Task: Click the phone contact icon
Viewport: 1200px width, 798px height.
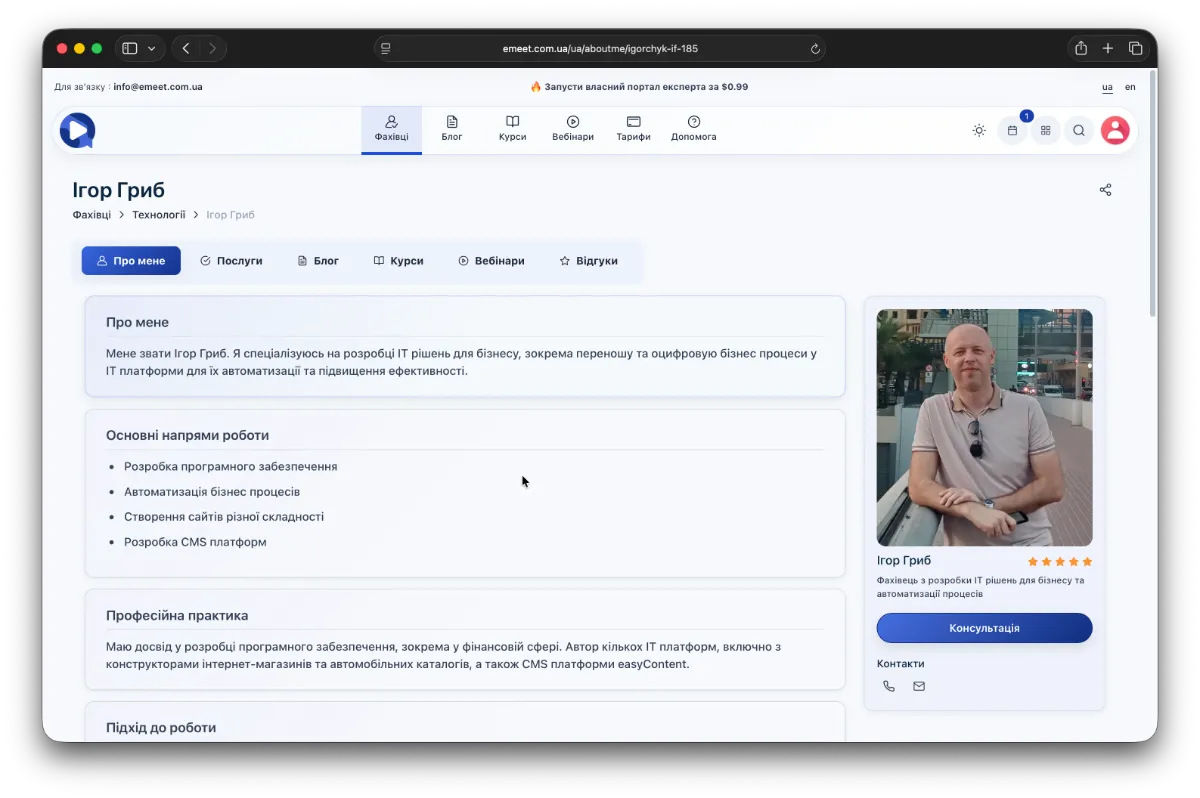Action: pos(889,686)
